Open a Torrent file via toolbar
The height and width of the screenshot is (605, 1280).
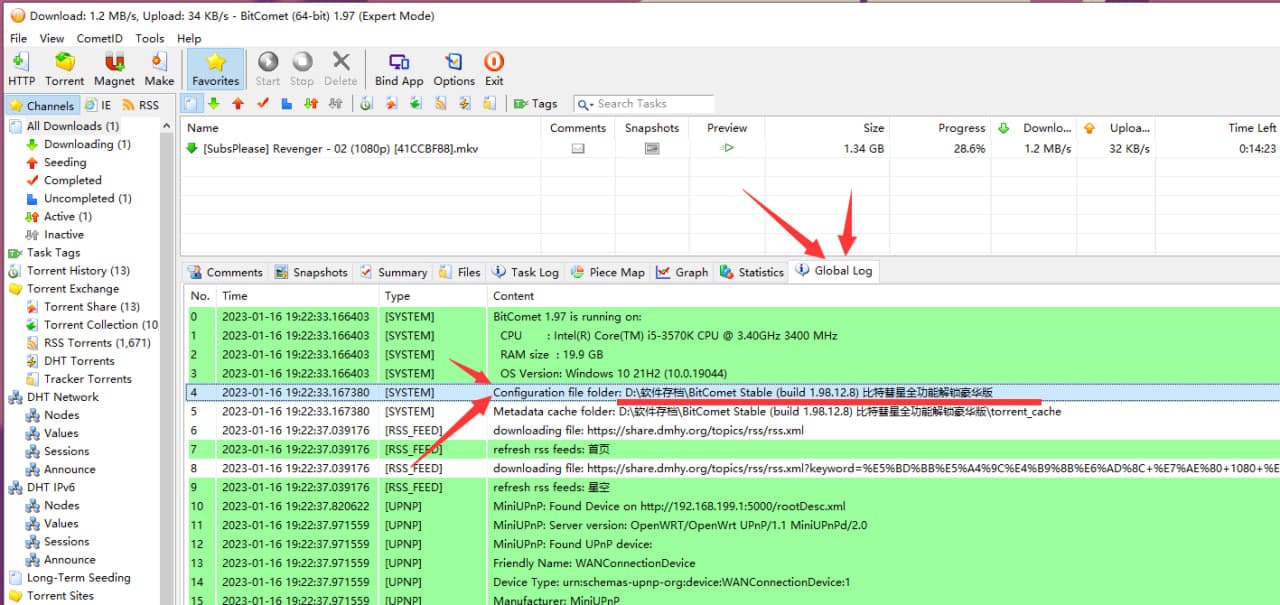65,69
